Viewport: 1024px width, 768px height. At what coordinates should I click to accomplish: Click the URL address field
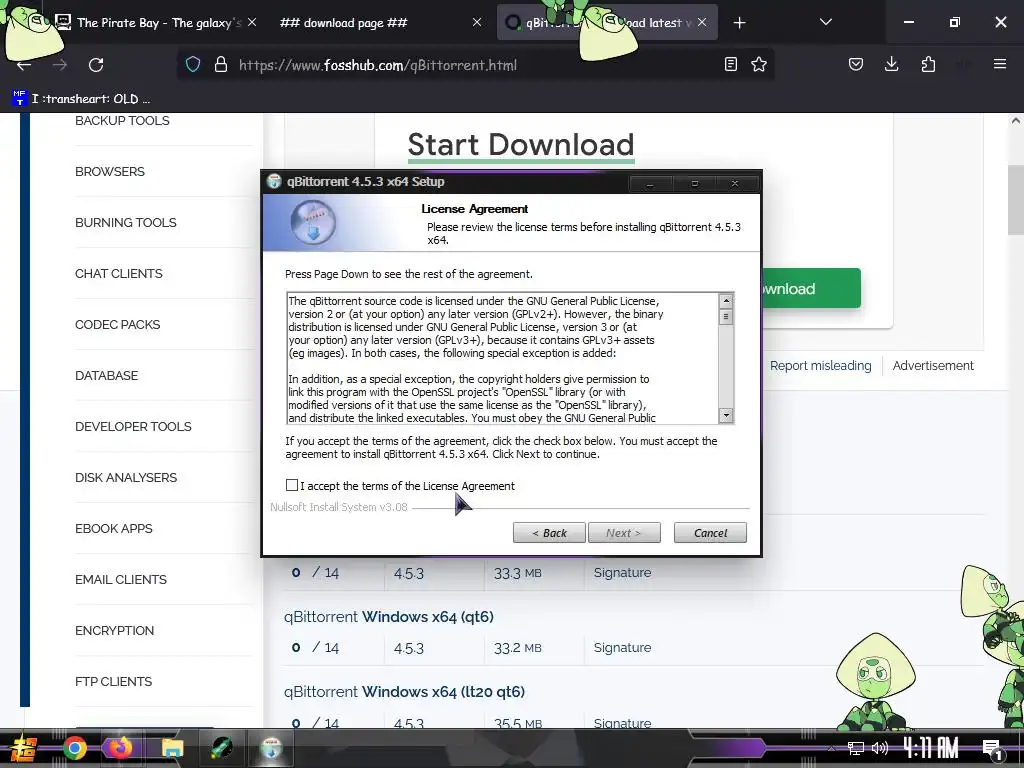point(477,65)
